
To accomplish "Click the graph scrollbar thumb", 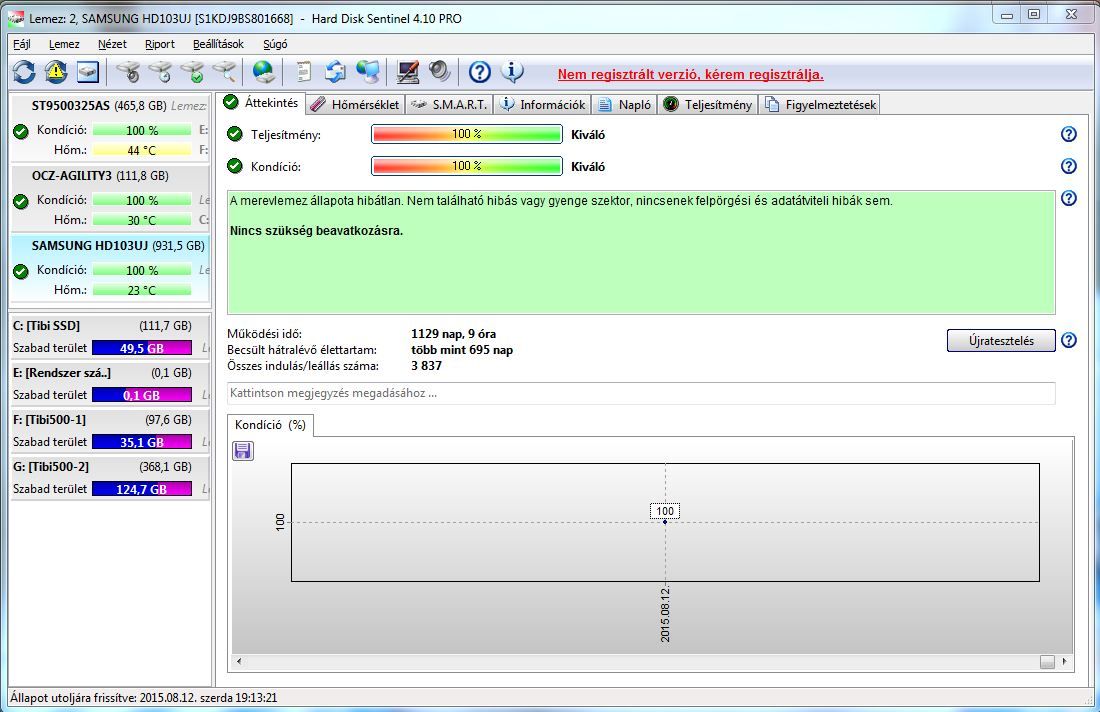I will pos(1047,661).
